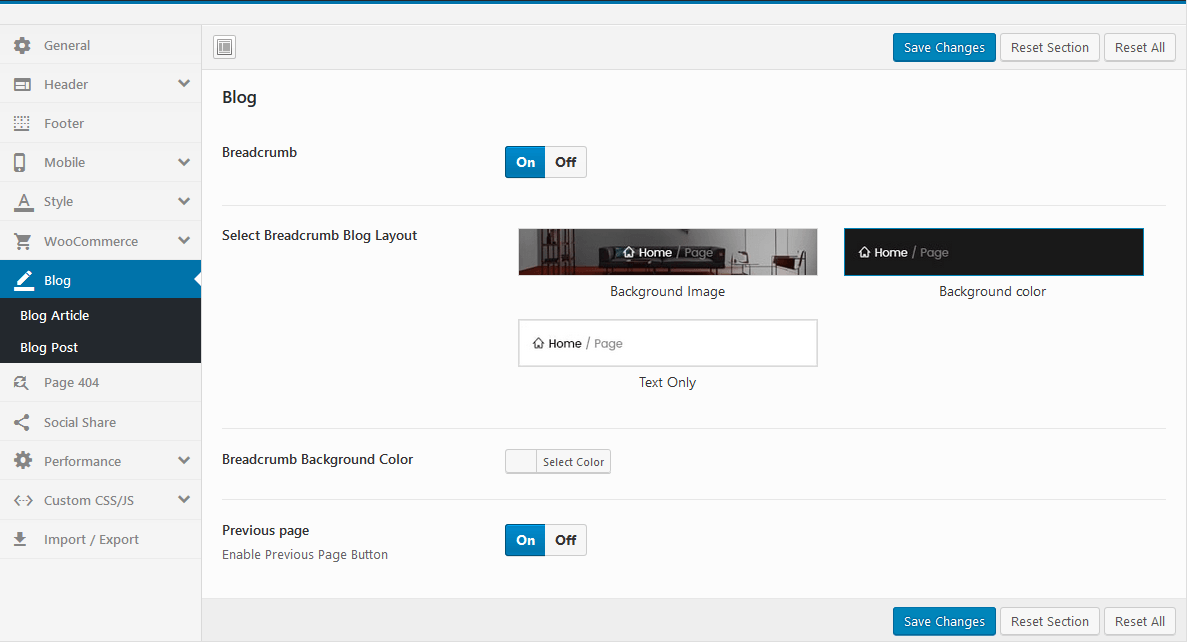The image size is (1187, 642).
Task: Click the Custom CSS/JS menu label
Action: point(89,500)
